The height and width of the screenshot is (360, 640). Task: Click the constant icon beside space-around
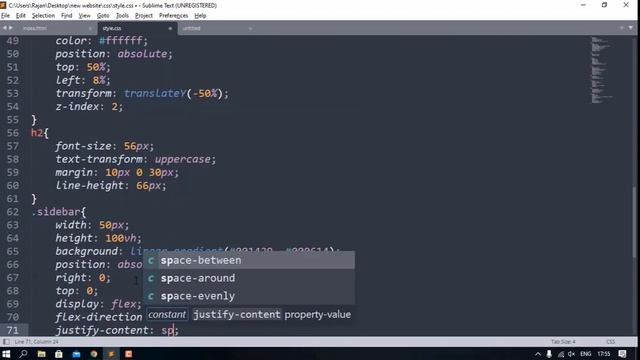pyautogui.click(x=151, y=278)
